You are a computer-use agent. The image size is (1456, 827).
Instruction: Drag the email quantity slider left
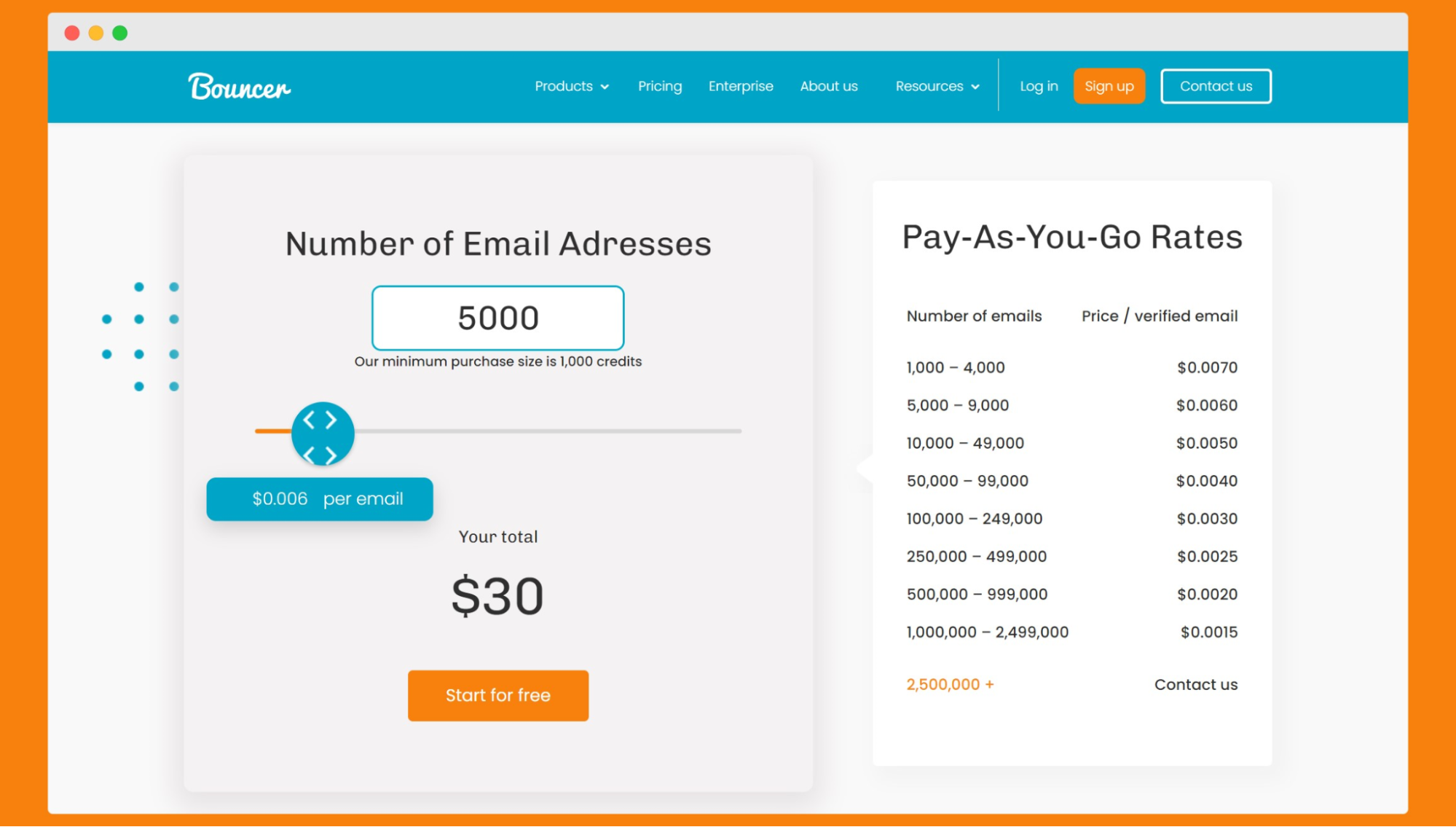click(322, 432)
